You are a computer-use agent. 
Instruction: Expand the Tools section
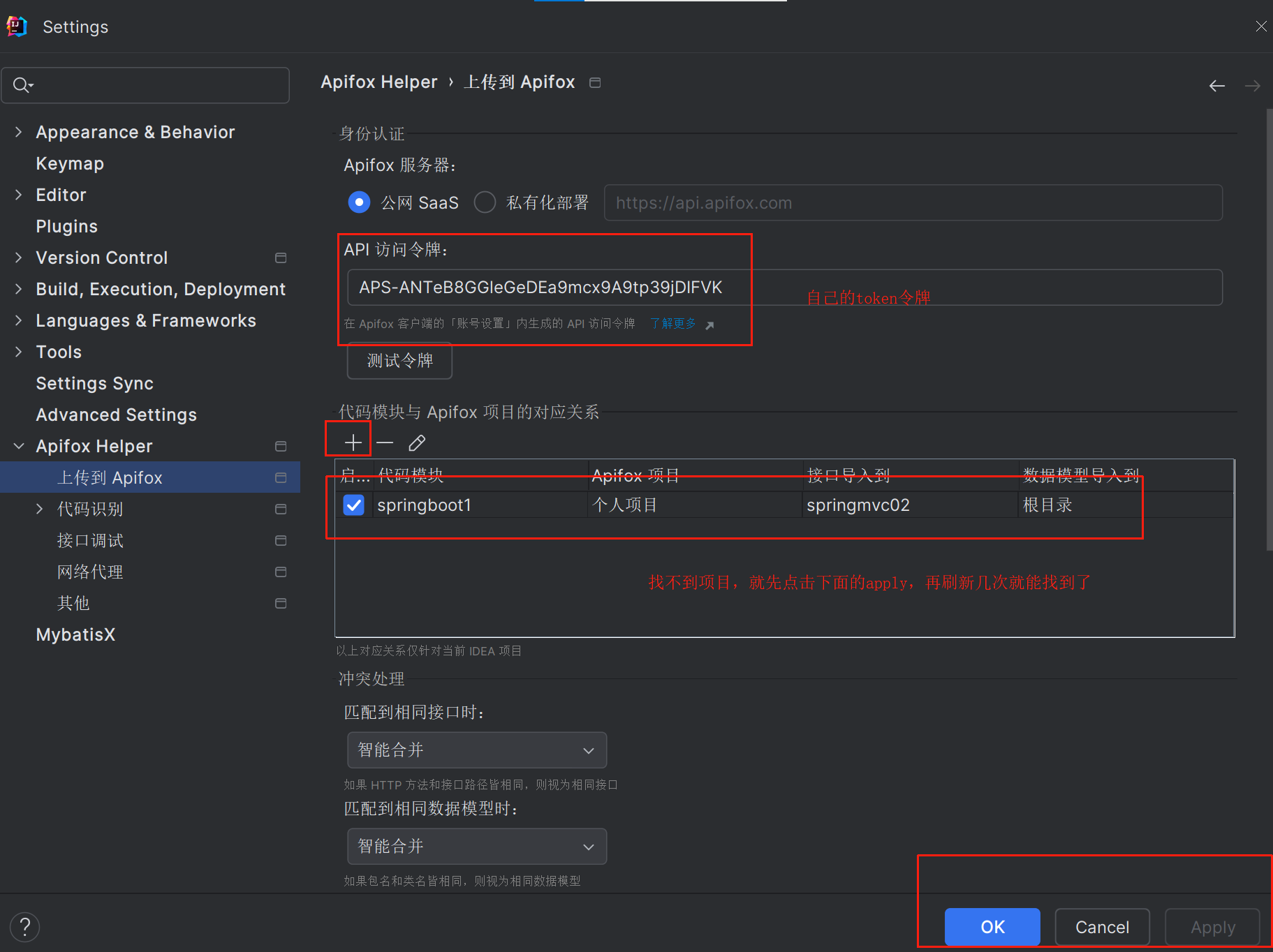point(19,352)
